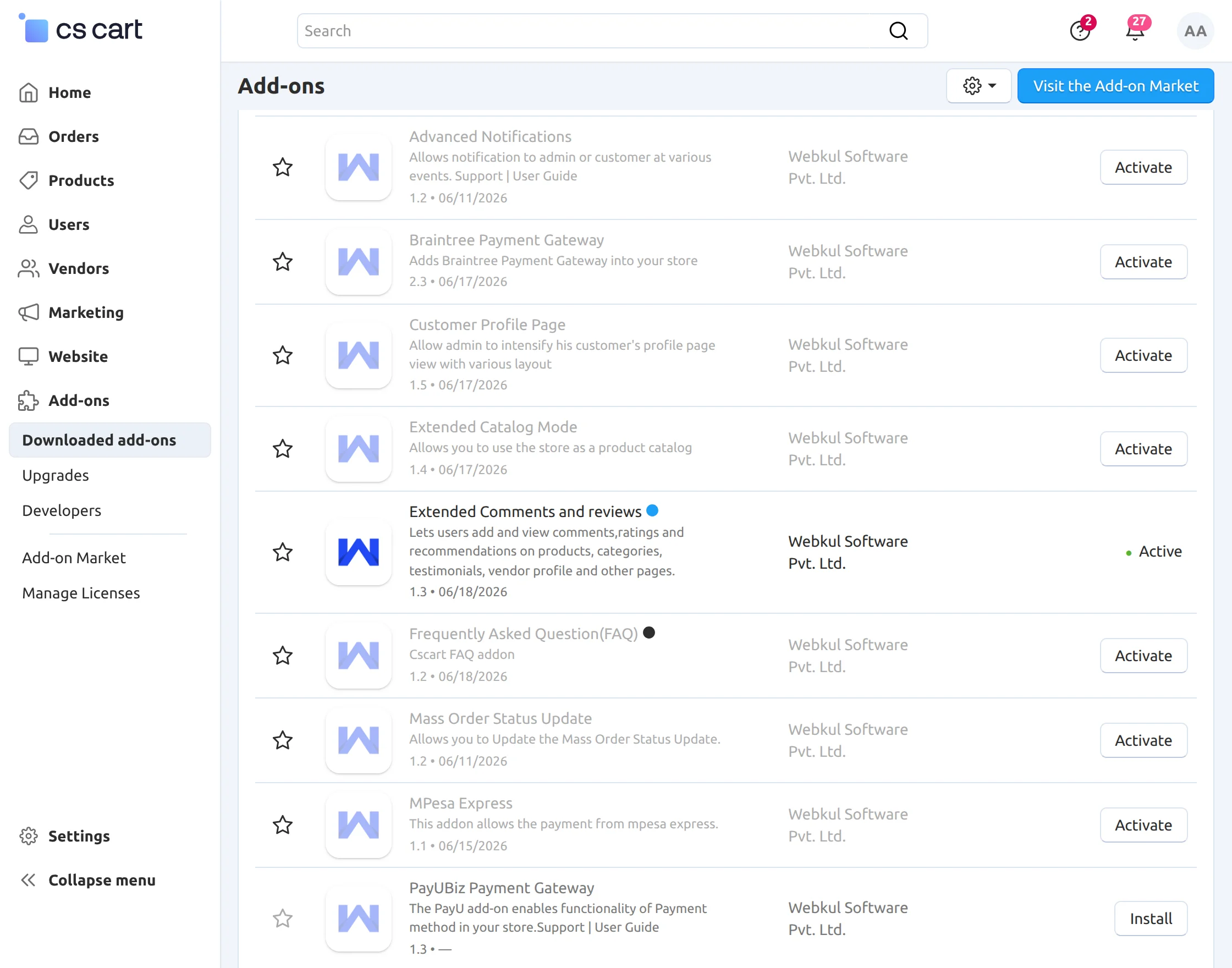Favorite the Mass Order Status Update add-on
1232x968 pixels.
pyautogui.click(x=282, y=740)
